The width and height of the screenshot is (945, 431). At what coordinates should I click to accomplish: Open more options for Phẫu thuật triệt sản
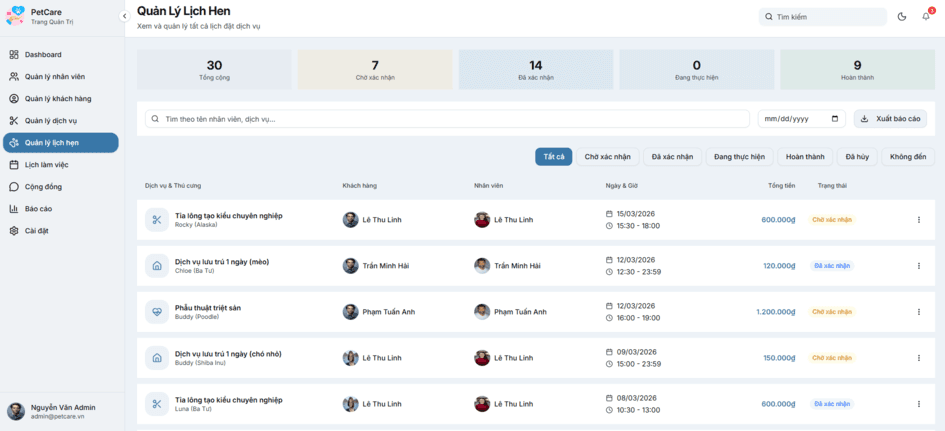[x=918, y=312]
